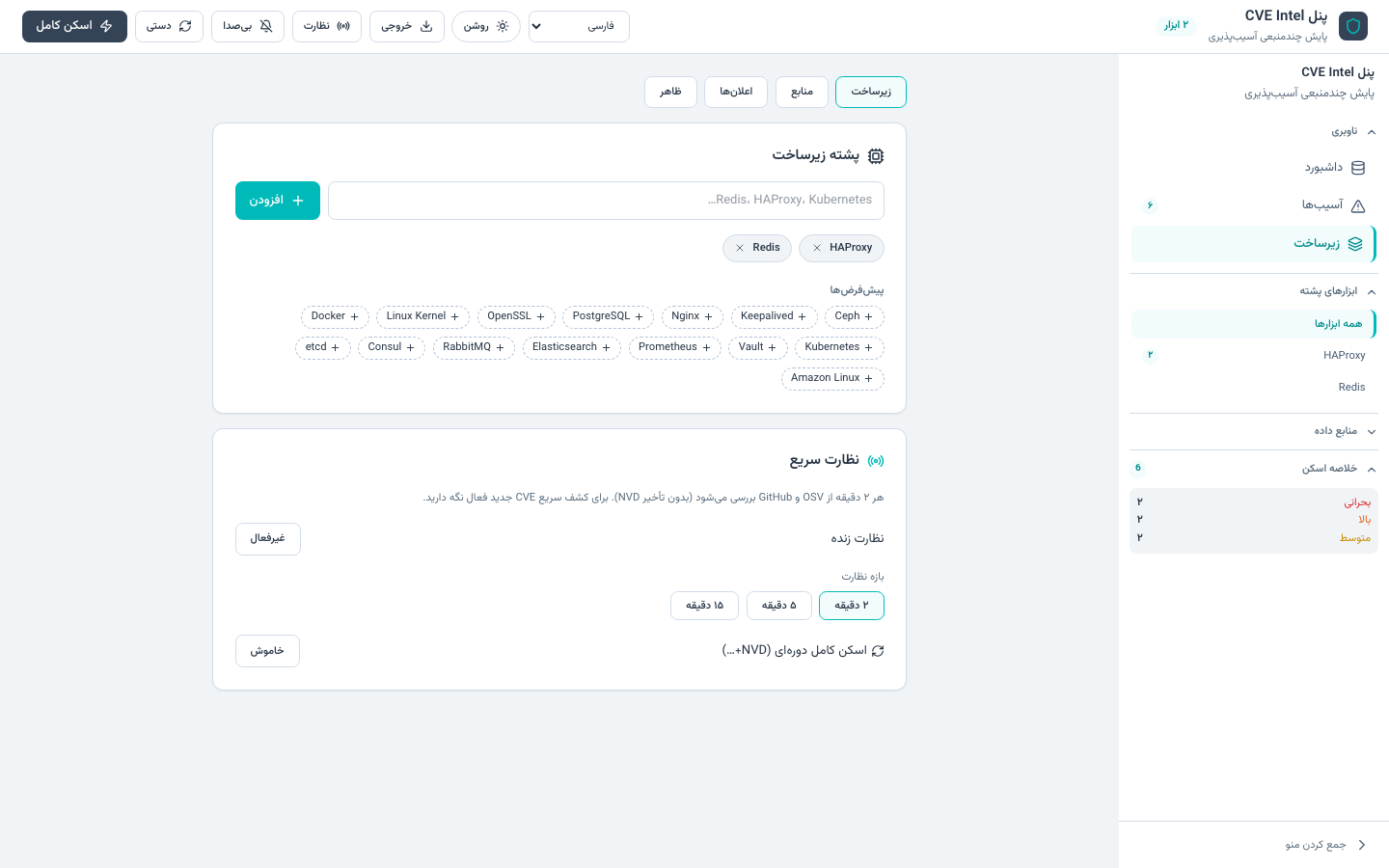Add OpenSSL preset with its plus icon
The height and width of the screenshot is (868, 1389).
[x=540, y=316]
